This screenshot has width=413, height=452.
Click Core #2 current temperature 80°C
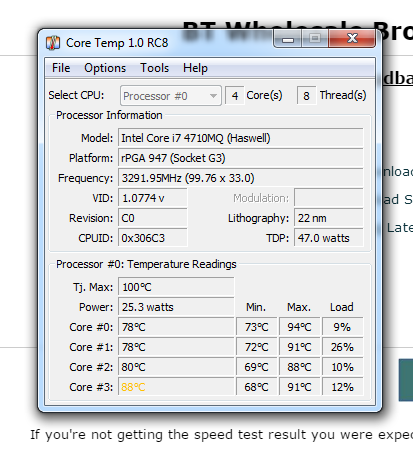(x=176, y=367)
